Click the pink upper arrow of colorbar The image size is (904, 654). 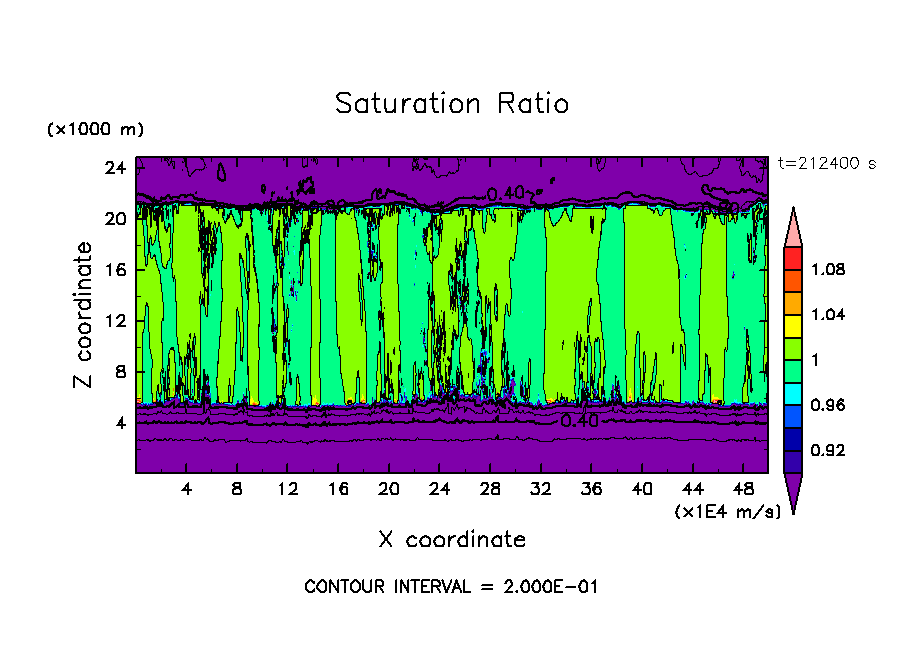coord(793,228)
